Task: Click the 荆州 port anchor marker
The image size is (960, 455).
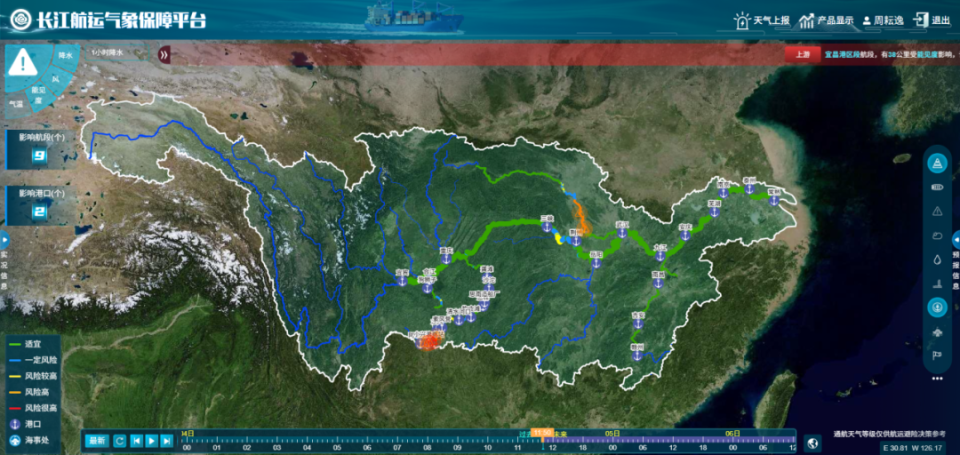Action: pyautogui.click(x=576, y=241)
